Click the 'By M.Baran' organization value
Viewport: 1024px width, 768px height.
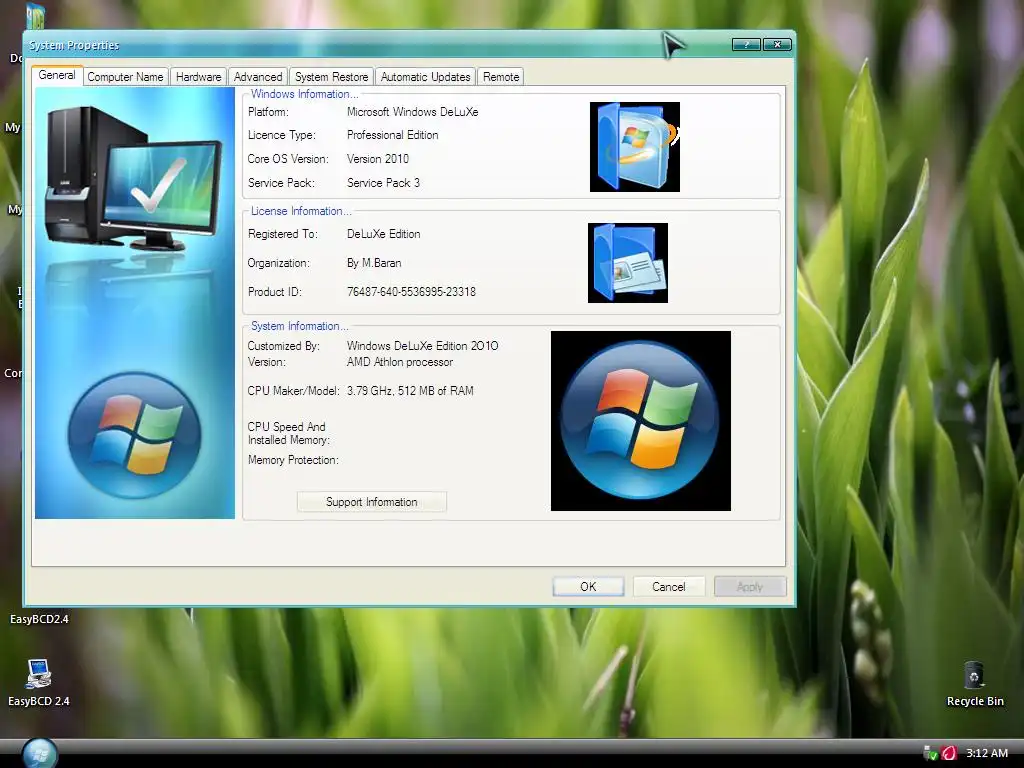pyautogui.click(x=374, y=263)
